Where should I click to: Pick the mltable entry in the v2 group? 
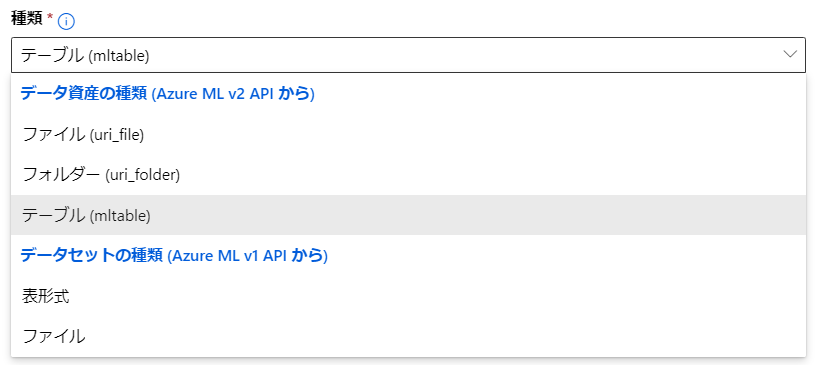[408, 215]
